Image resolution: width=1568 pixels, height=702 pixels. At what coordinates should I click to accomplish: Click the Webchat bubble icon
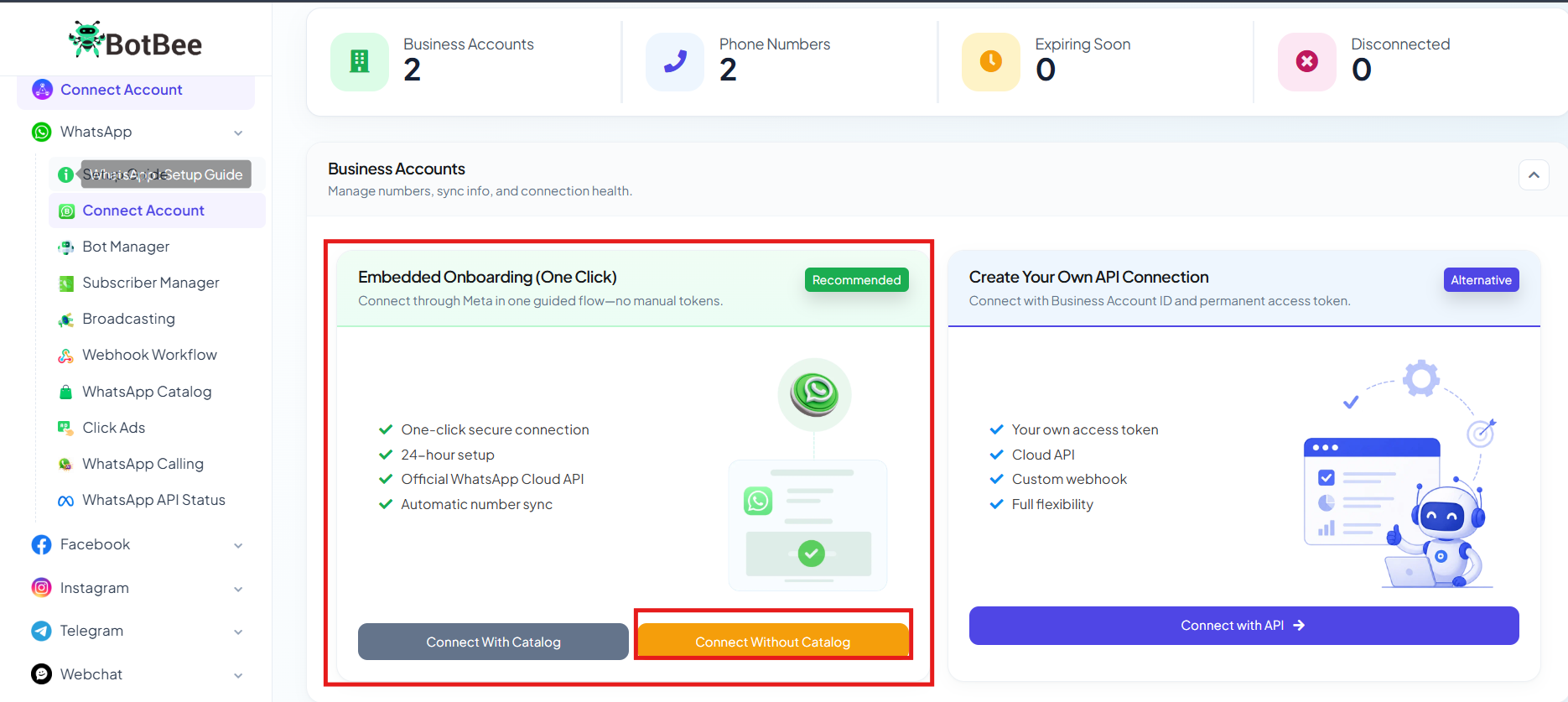point(41,674)
